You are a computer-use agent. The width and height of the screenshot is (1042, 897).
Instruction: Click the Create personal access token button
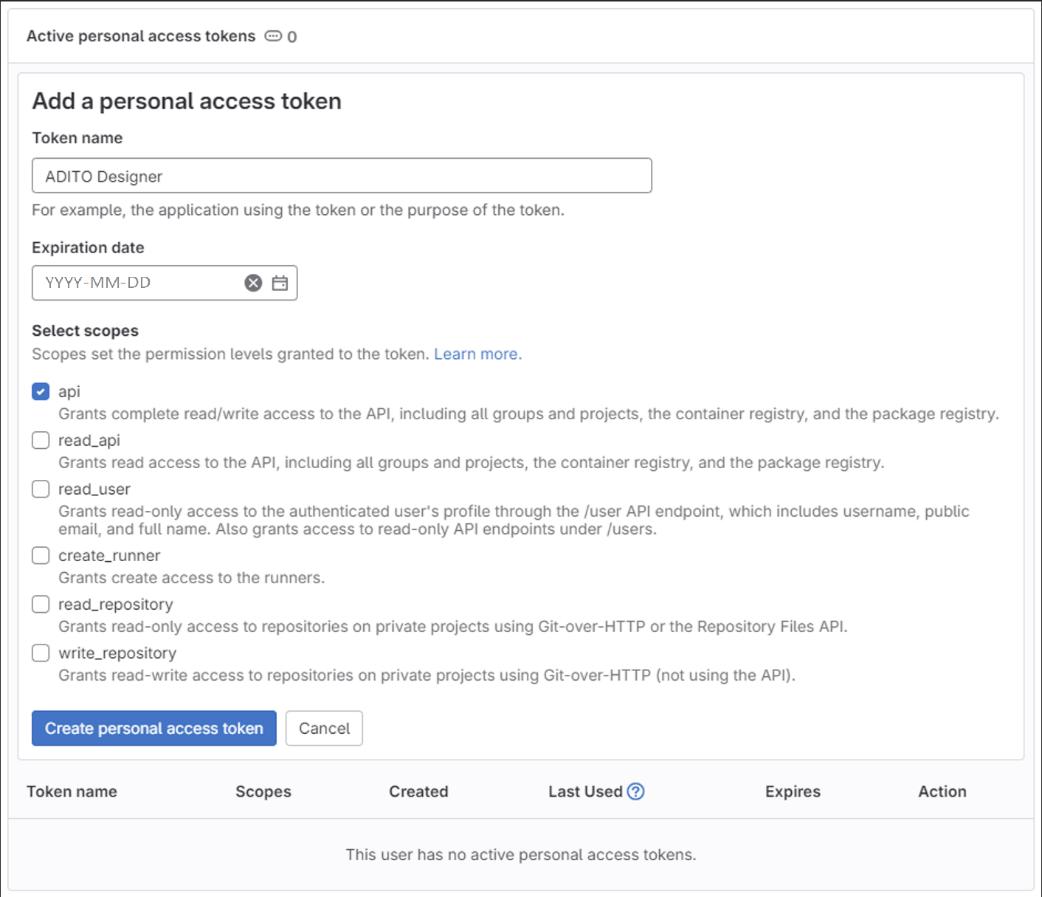coord(154,728)
